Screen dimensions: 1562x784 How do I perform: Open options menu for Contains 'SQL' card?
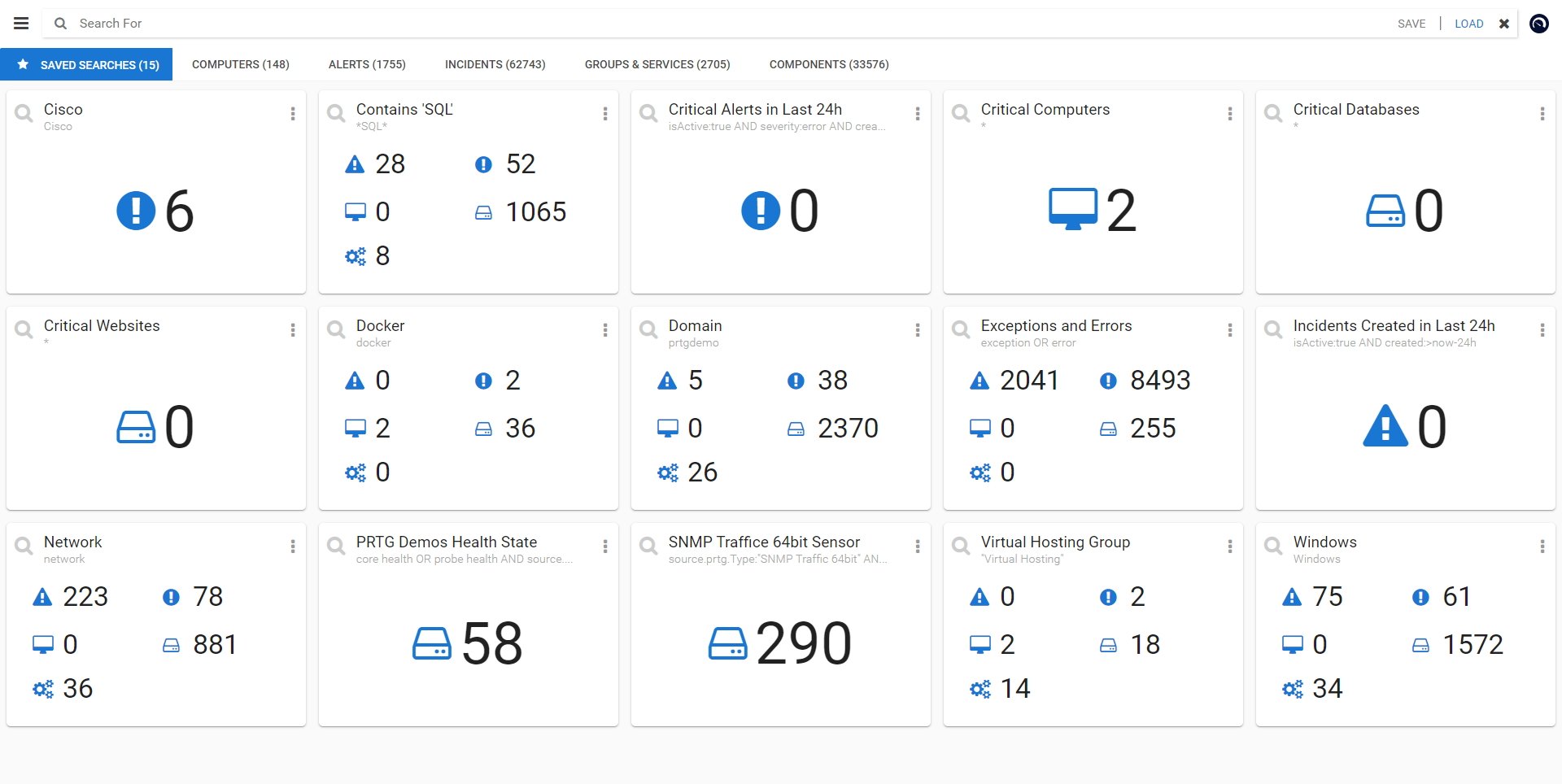[x=605, y=114]
